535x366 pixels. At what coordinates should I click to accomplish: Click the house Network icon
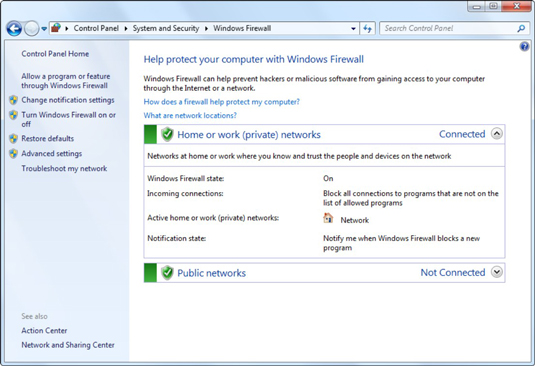pos(328,218)
